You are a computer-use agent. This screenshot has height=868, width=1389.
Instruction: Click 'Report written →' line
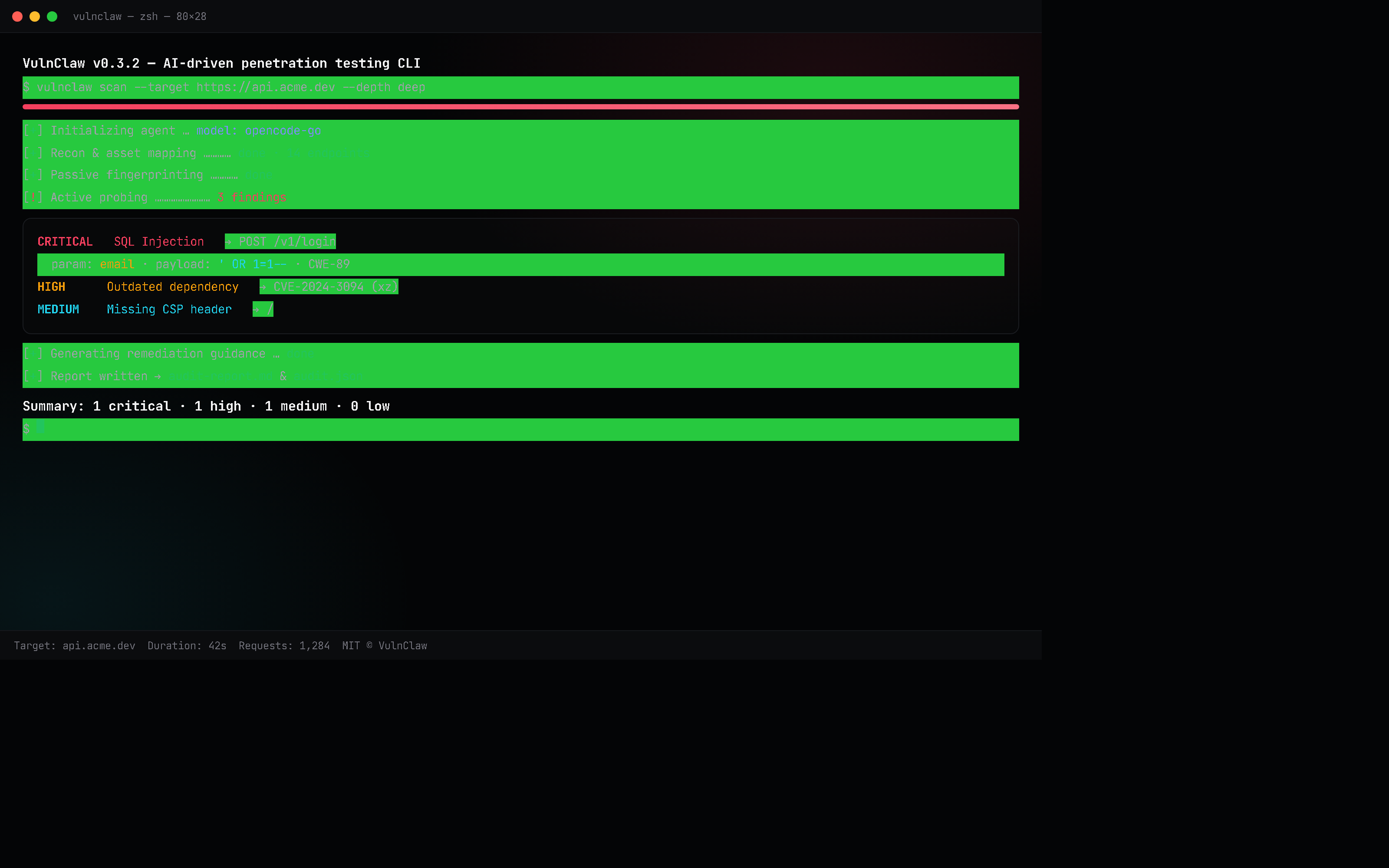point(520,377)
